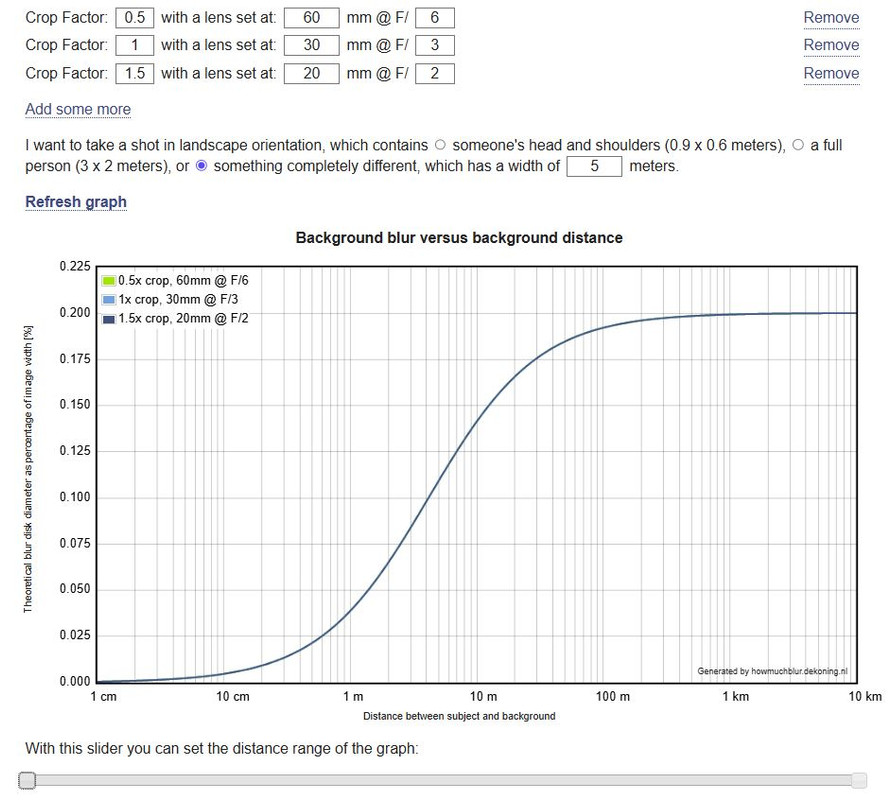Click the light blue 1x crop legend swatch
The height and width of the screenshot is (800, 892).
pos(109,299)
